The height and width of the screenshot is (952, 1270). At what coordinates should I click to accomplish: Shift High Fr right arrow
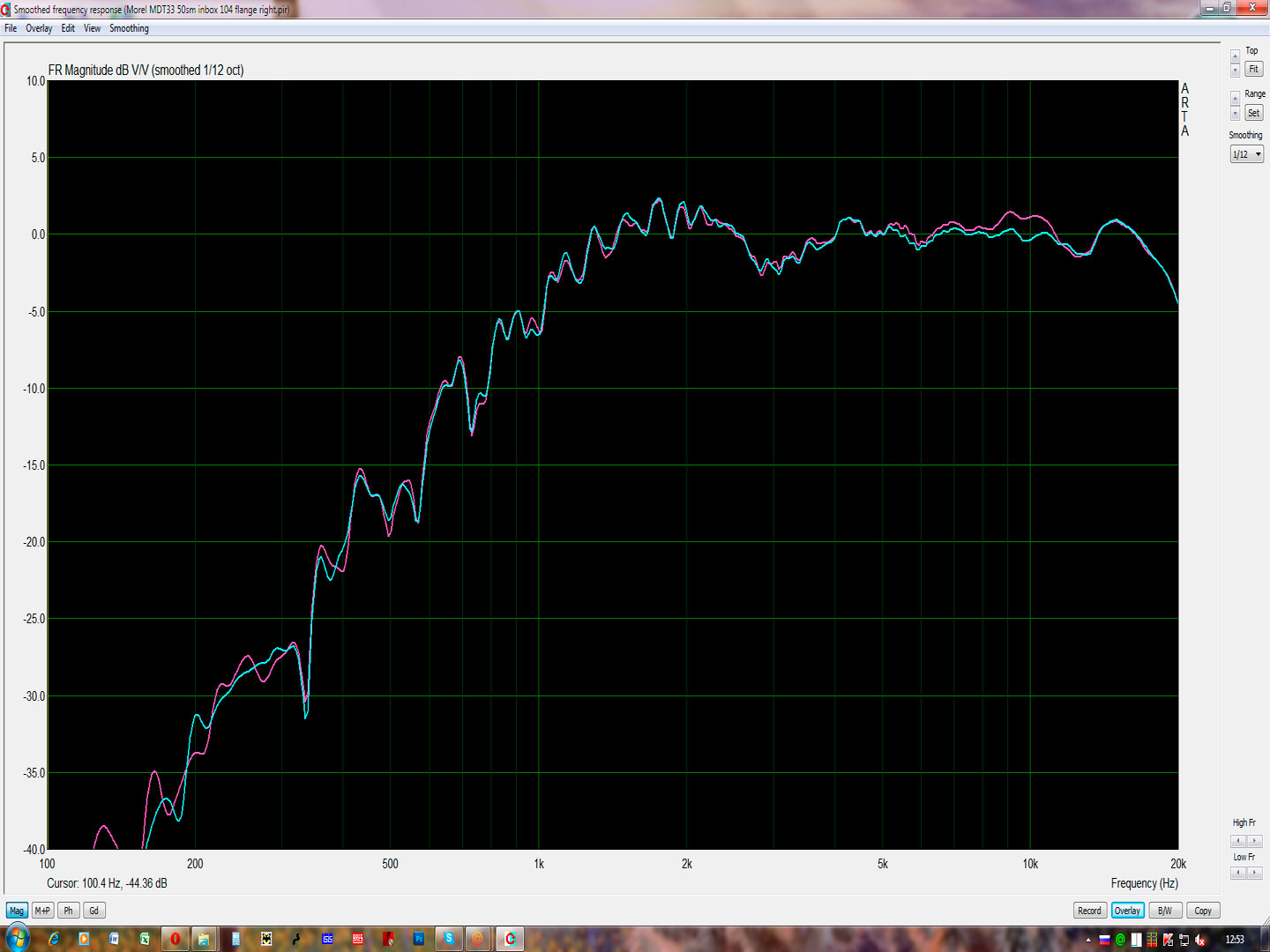point(1254,841)
